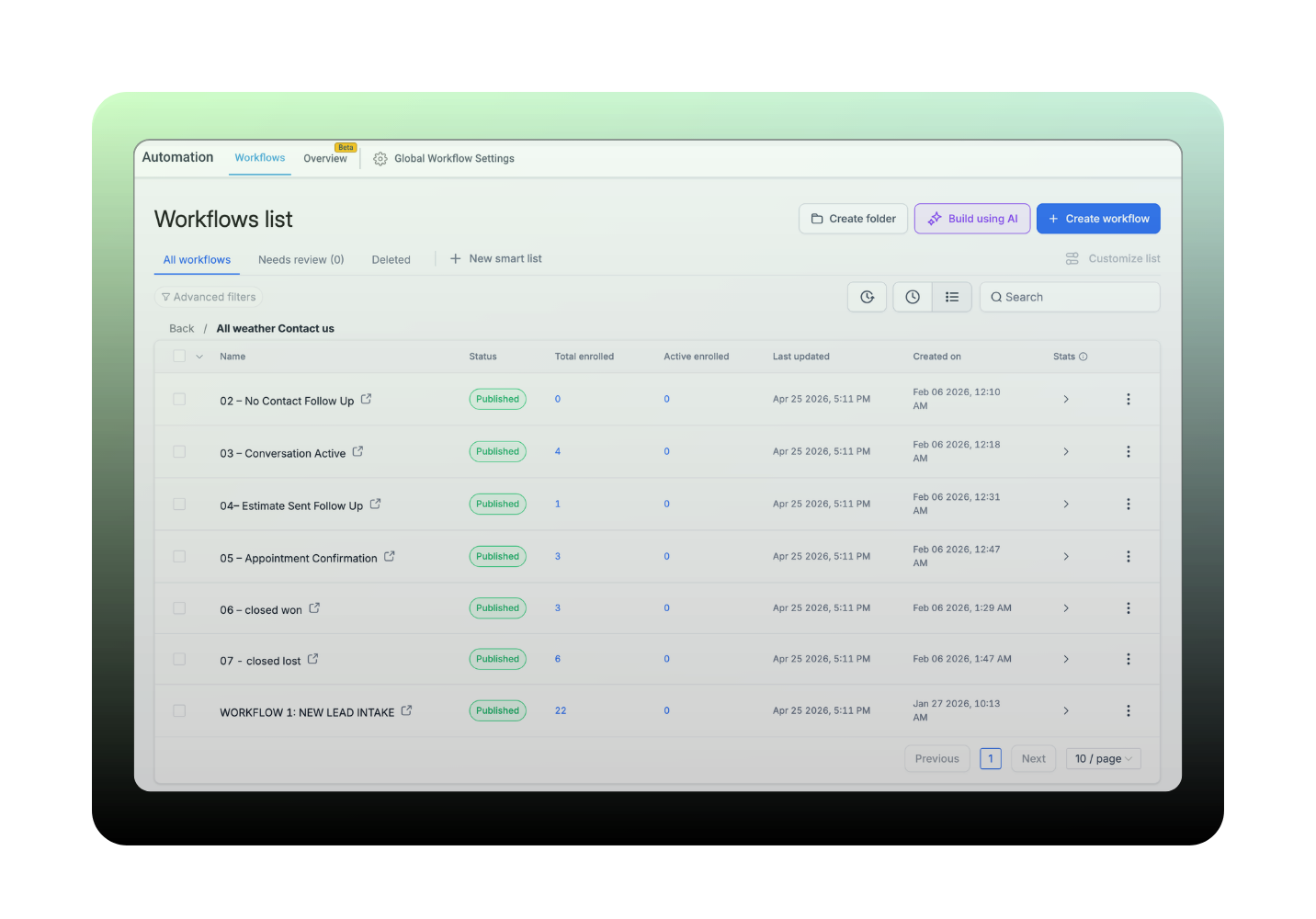The image size is (1316, 919).
Task: Open Global Workflow Settings
Action: pyautogui.click(x=445, y=159)
